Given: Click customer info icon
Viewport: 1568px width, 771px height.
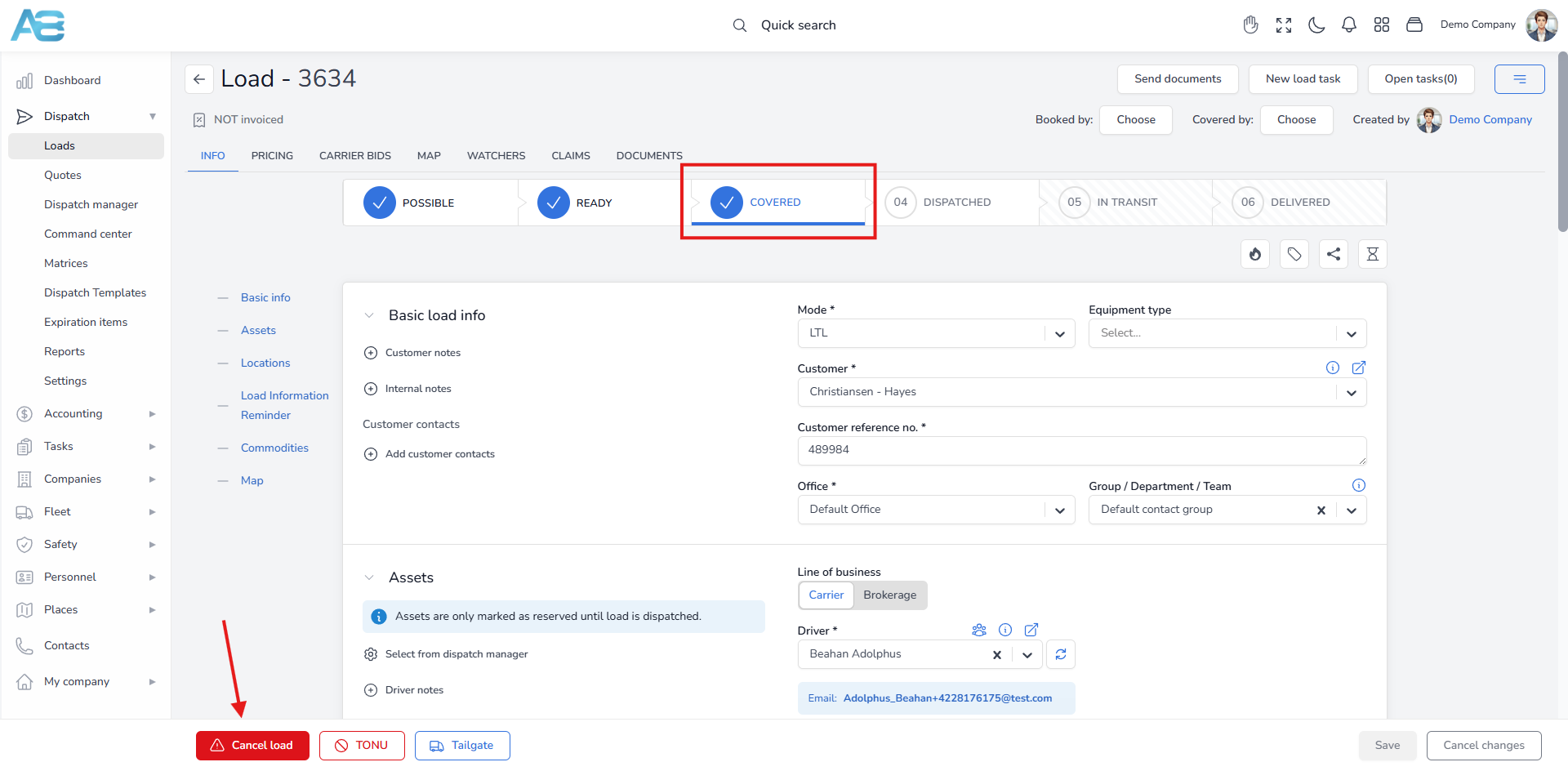Looking at the screenshot, I should tap(1333, 368).
